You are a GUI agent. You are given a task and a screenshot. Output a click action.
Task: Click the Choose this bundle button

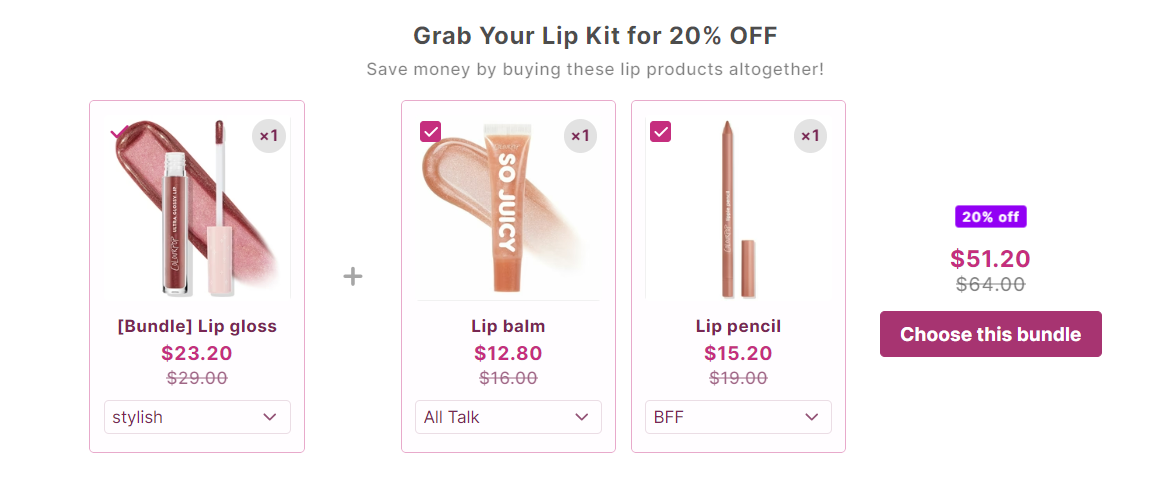pos(990,334)
